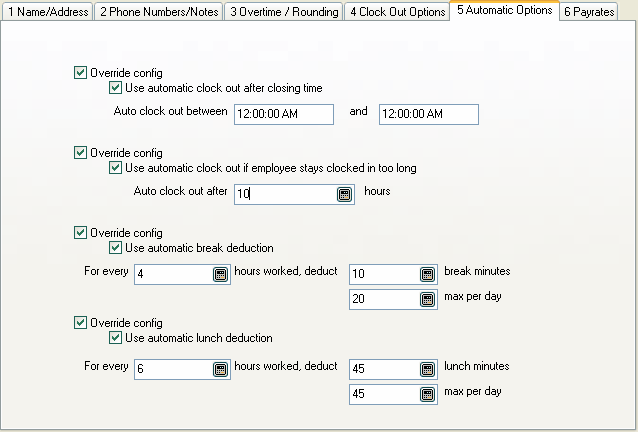Uncheck Use automatic break deduction
The height and width of the screenshot is (432, 638).
coord(115,248)
